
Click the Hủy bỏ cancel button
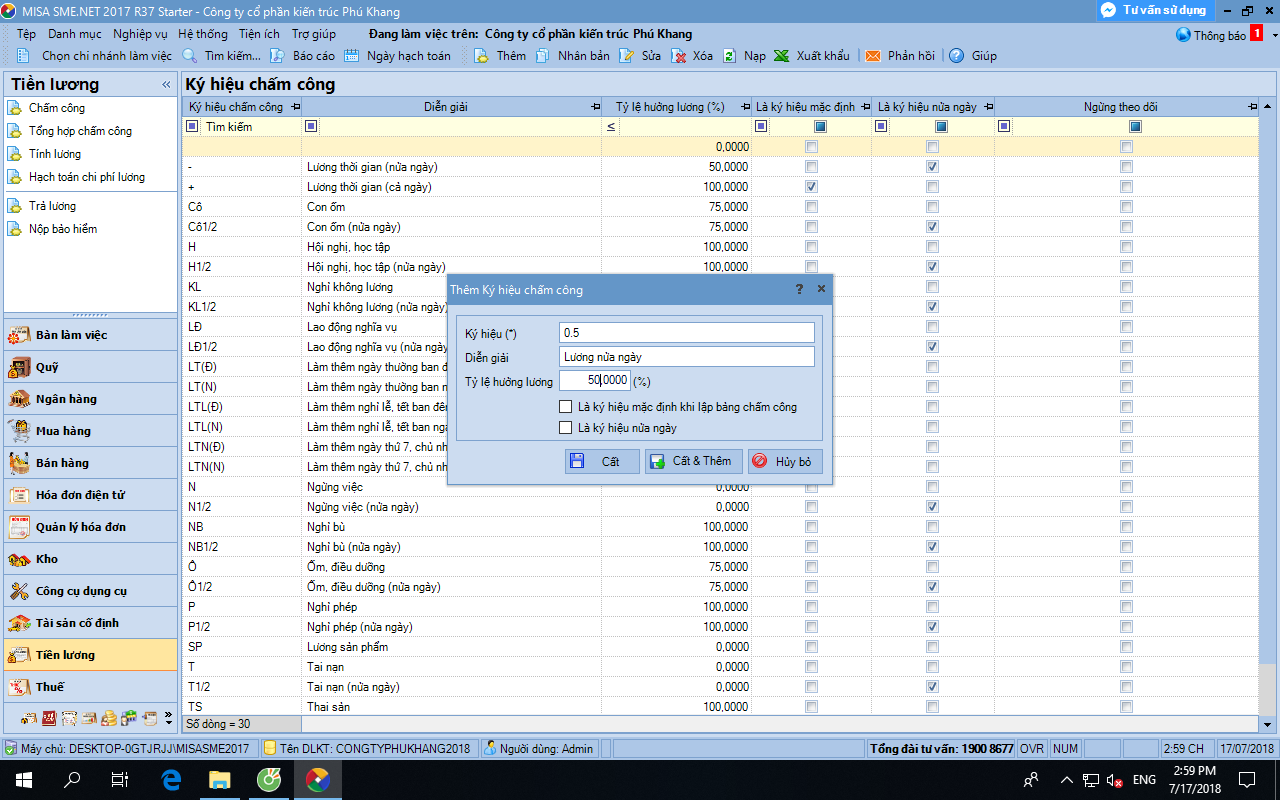click(x=786, y=461)
